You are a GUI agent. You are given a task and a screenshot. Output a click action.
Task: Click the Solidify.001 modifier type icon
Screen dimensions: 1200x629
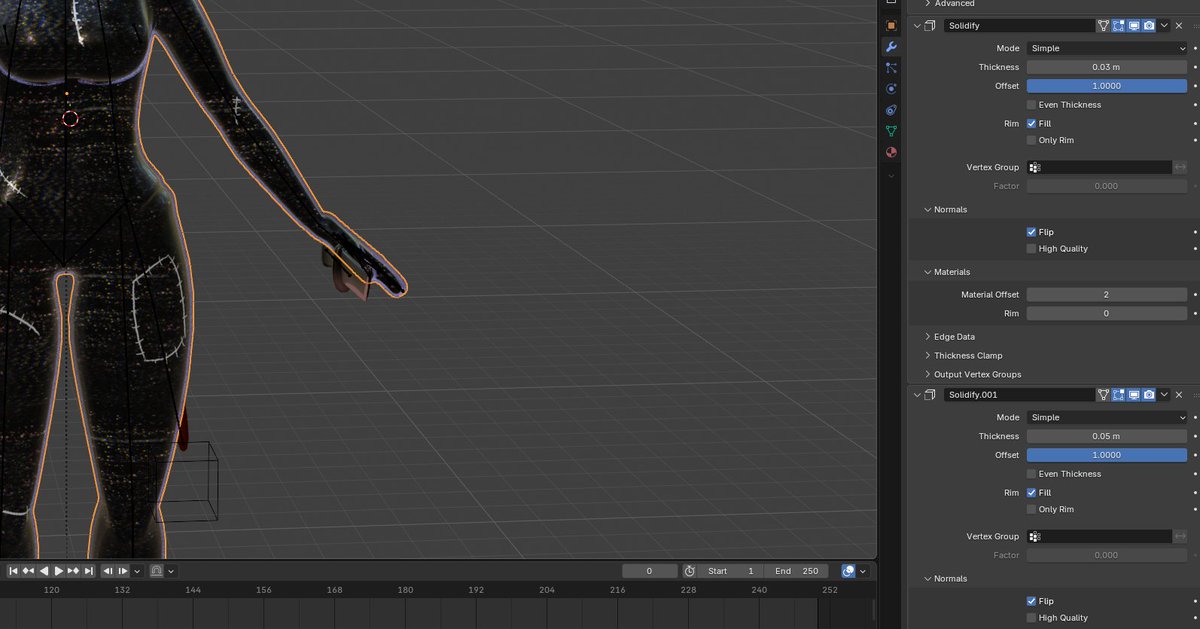click(931, 395)
